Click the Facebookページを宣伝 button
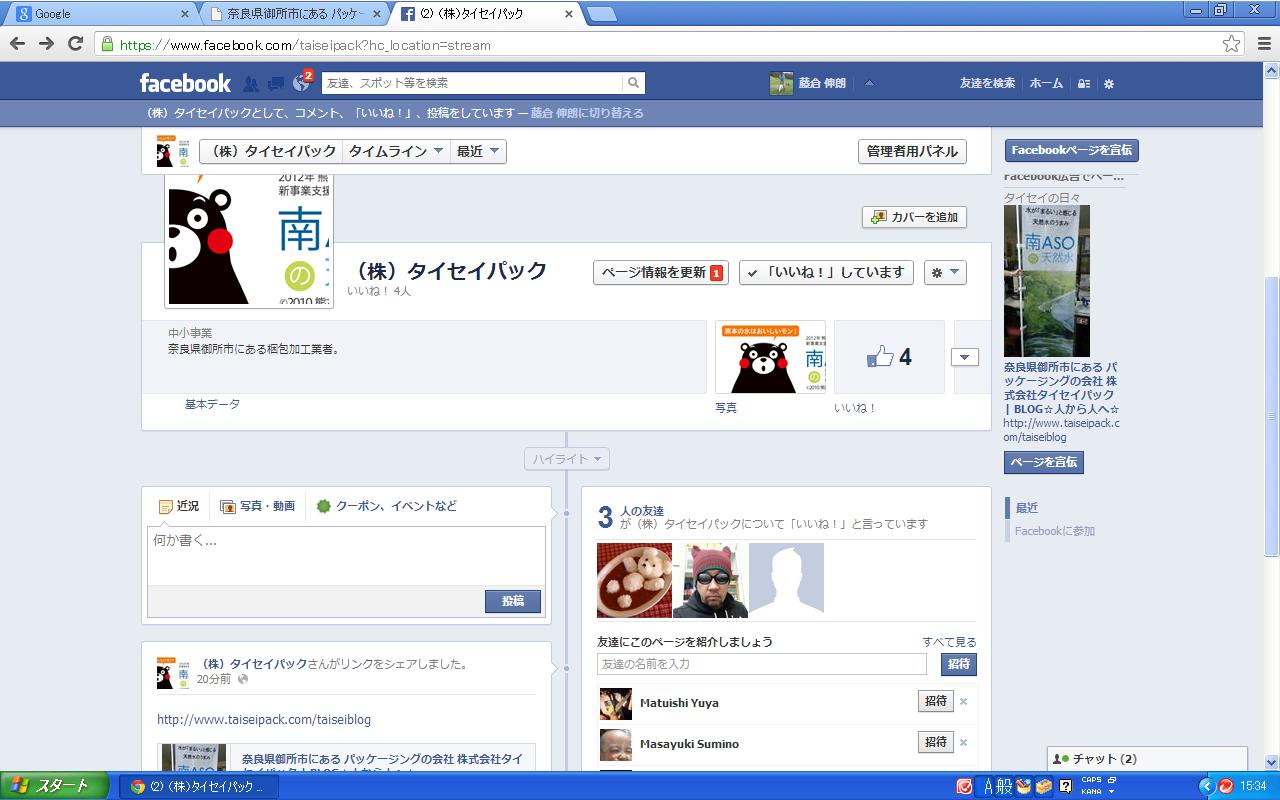This screenshot has width=1280, height=800. pos(1071,150)
